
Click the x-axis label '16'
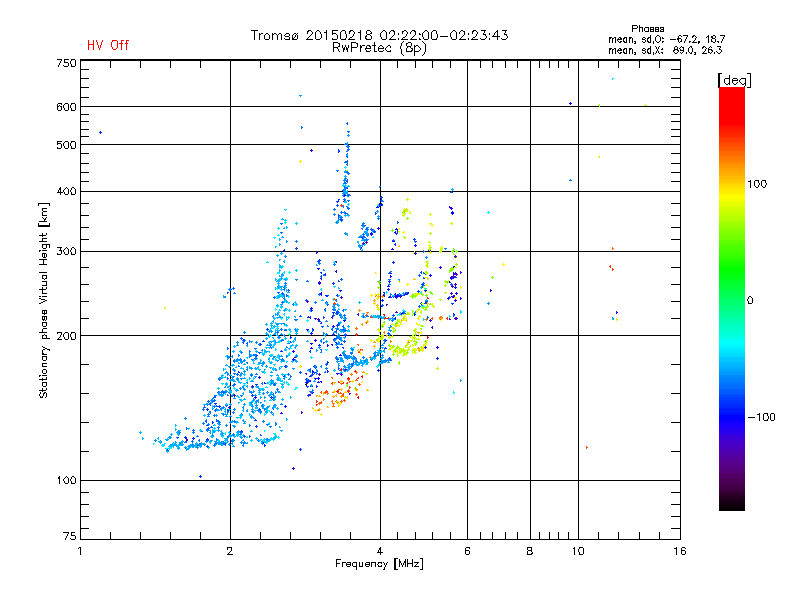[680, 551]
